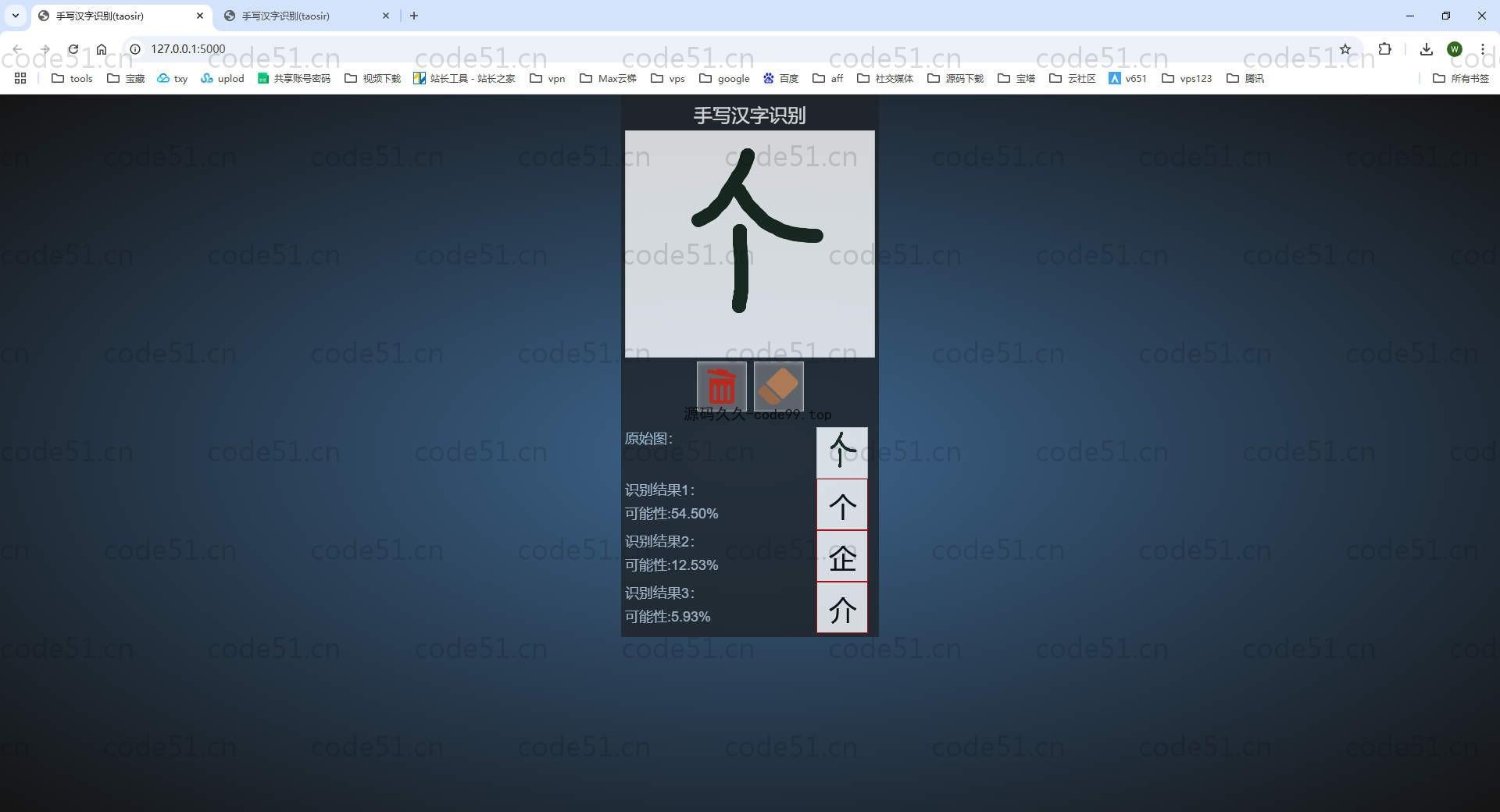The image size is (1500, 812).
Task: Open the aff bookmark folder
Action: (828, 78)
